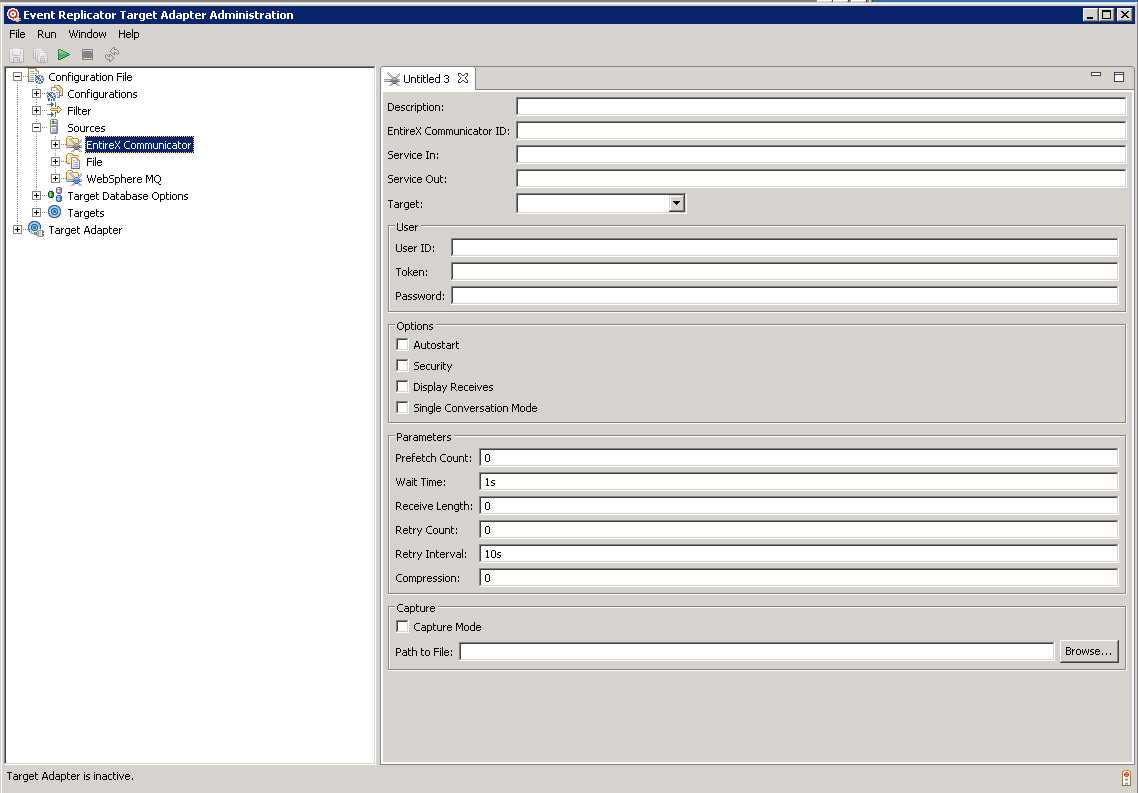The height and width of the screenshot is (793, 1138).
Task: Click the Stop square toolbar icon
Action: tap(88, 54)
